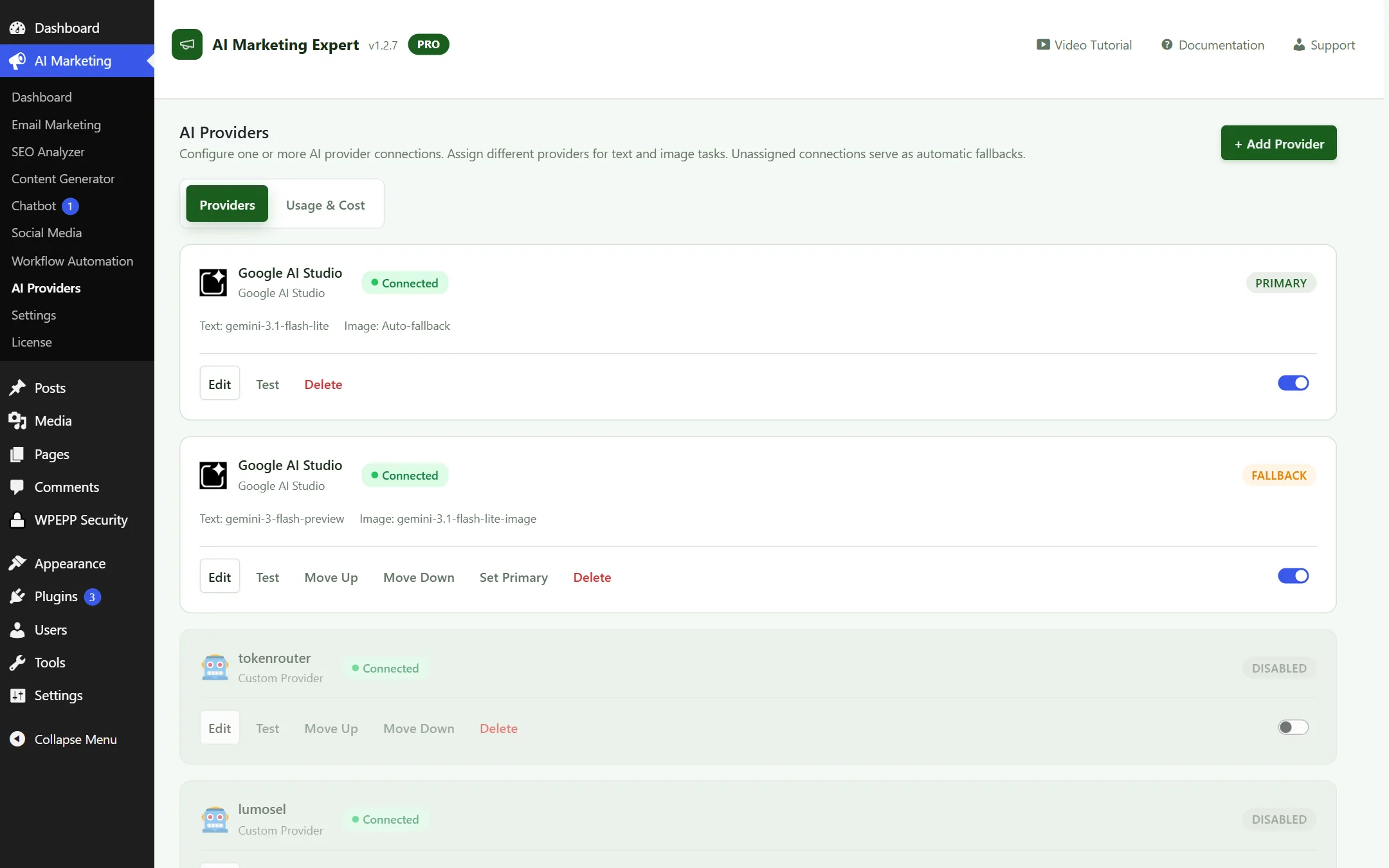Delete the fallback Google AI Studio provider
Viewport: 1389px width, 868px height.
tap(592, 577)
